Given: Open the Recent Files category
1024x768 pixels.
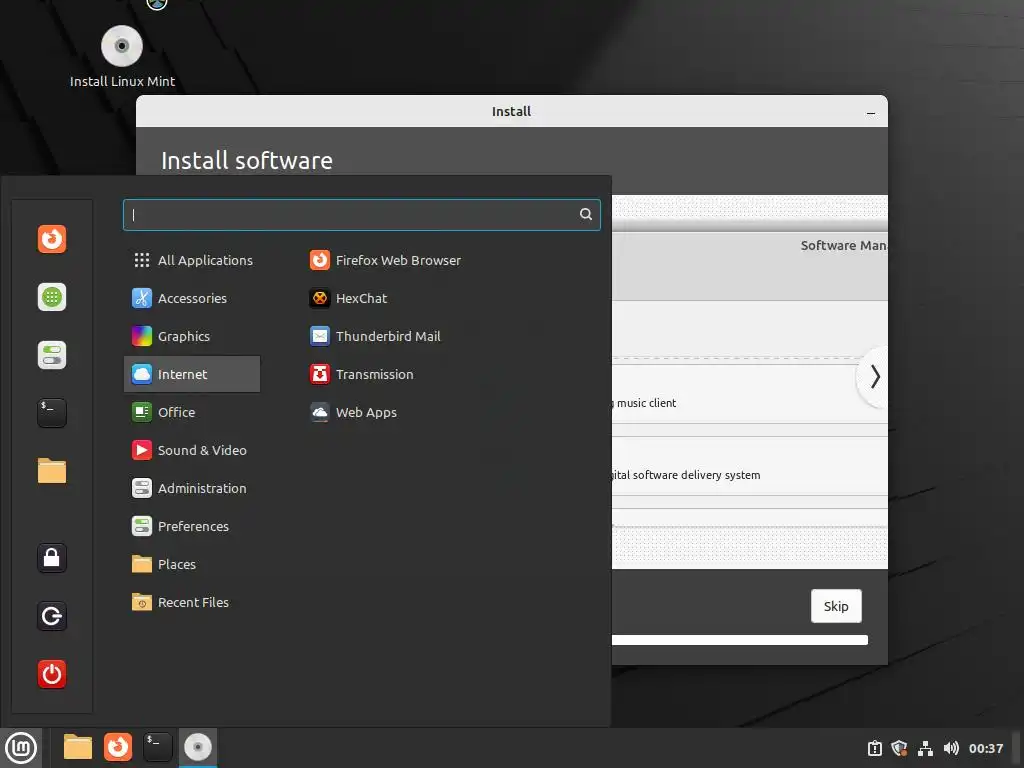Looking at the screenshot, I should [x=192, y=602].
